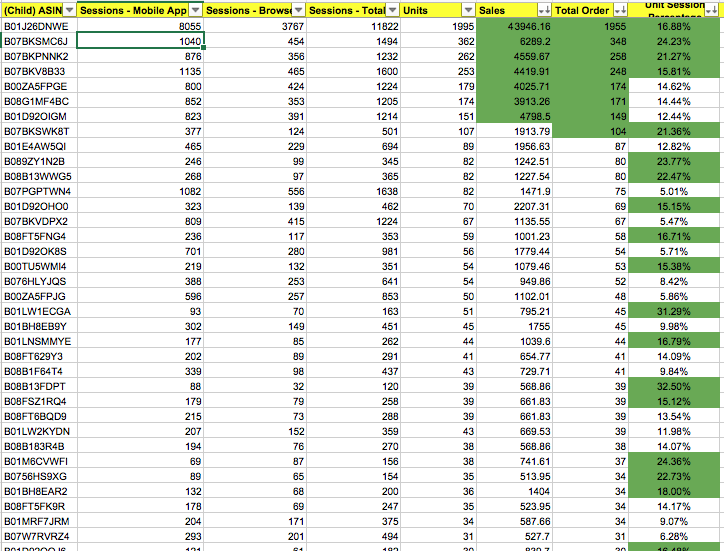This screenshot has width=724, height=551.
Task: Select ASIN cell B07BKVDPX2
Action: 39,222
